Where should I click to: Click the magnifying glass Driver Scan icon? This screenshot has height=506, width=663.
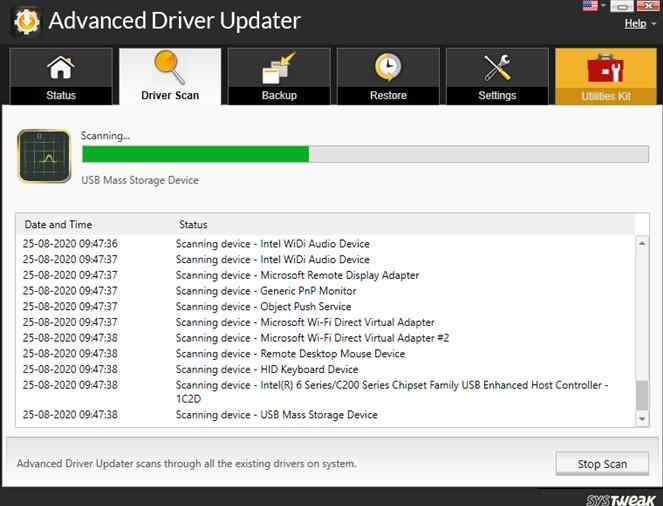(169, 67)
